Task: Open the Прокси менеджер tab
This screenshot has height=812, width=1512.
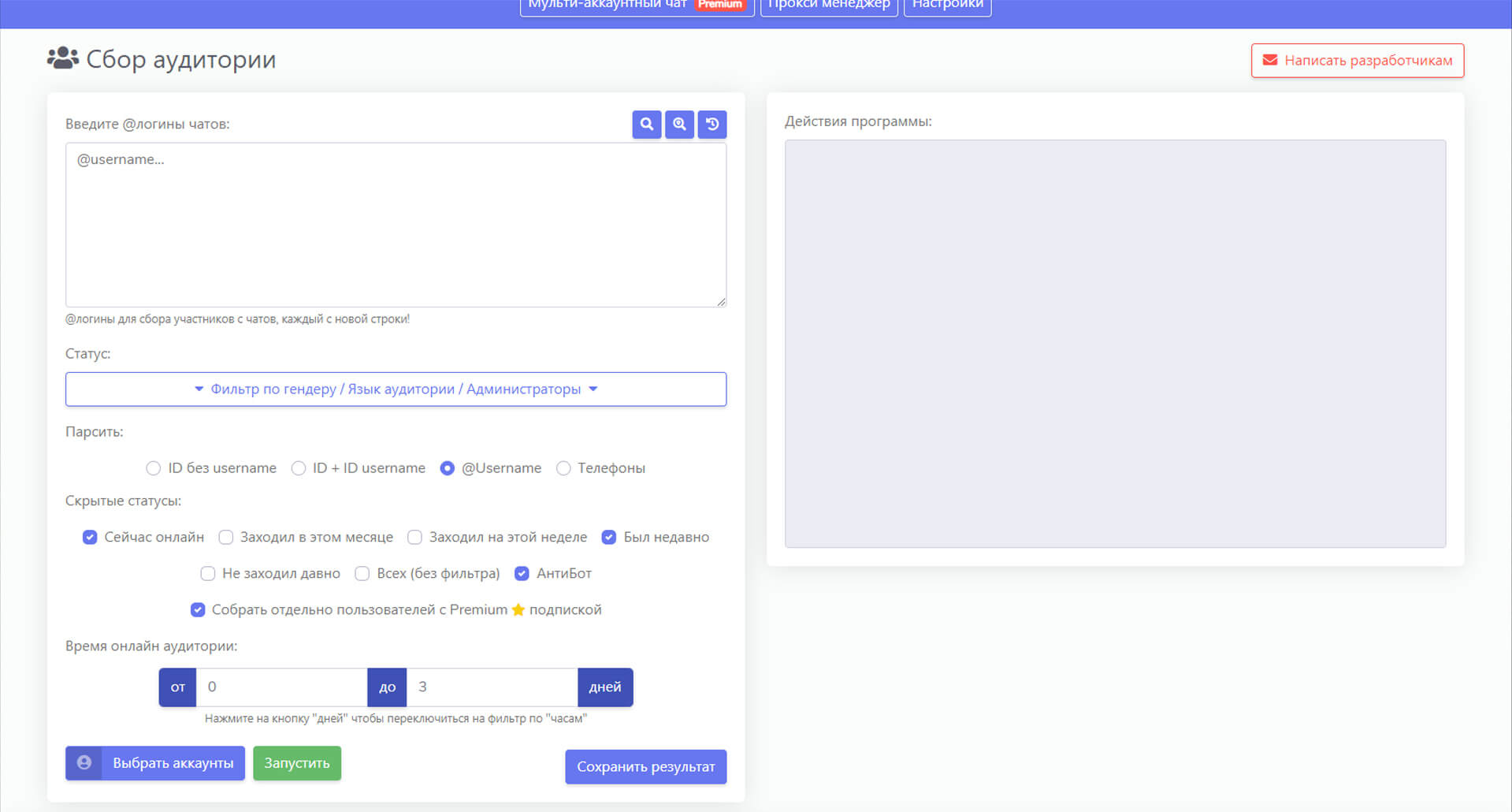Action: 829,6
